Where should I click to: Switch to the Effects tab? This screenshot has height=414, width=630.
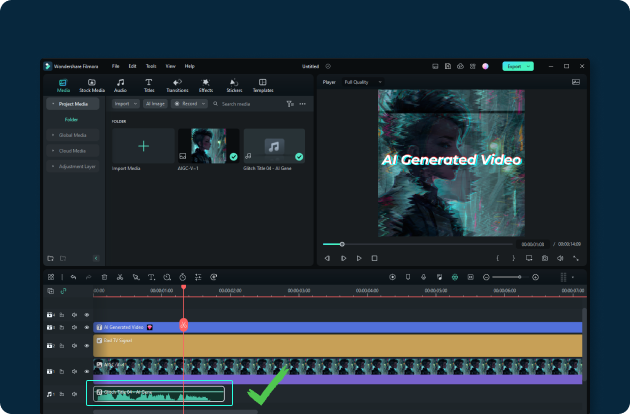pos(206,86)
